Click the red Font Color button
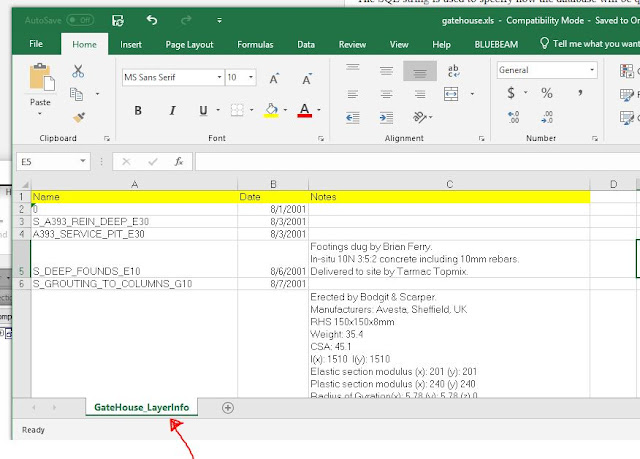This screenshot has height=459, width=640. pos(303,110)
